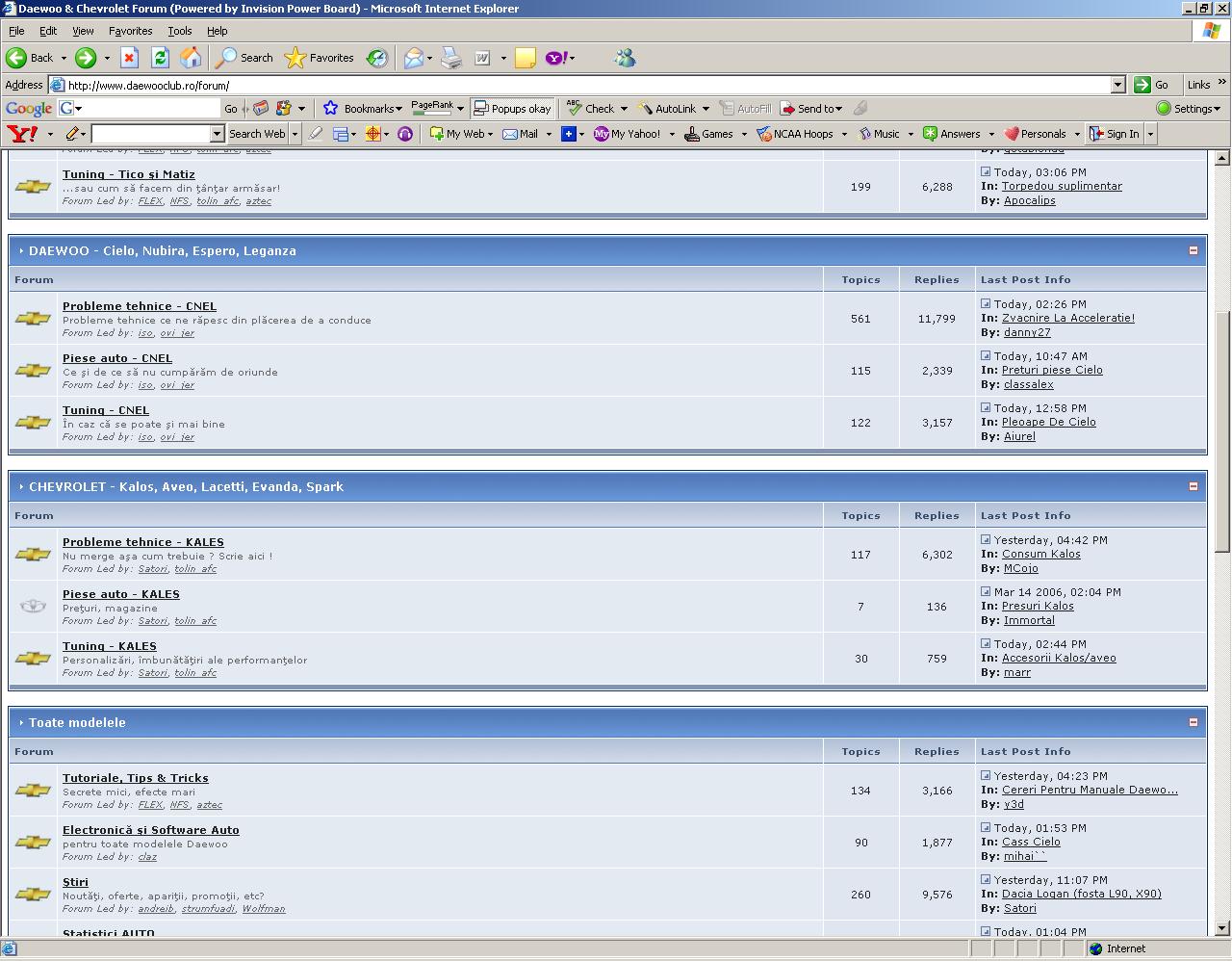Open last post Dacia Logan (fosta L90, X90)
The height and width of the screenshot is (961, 1232).
[x=1082, y=894]
